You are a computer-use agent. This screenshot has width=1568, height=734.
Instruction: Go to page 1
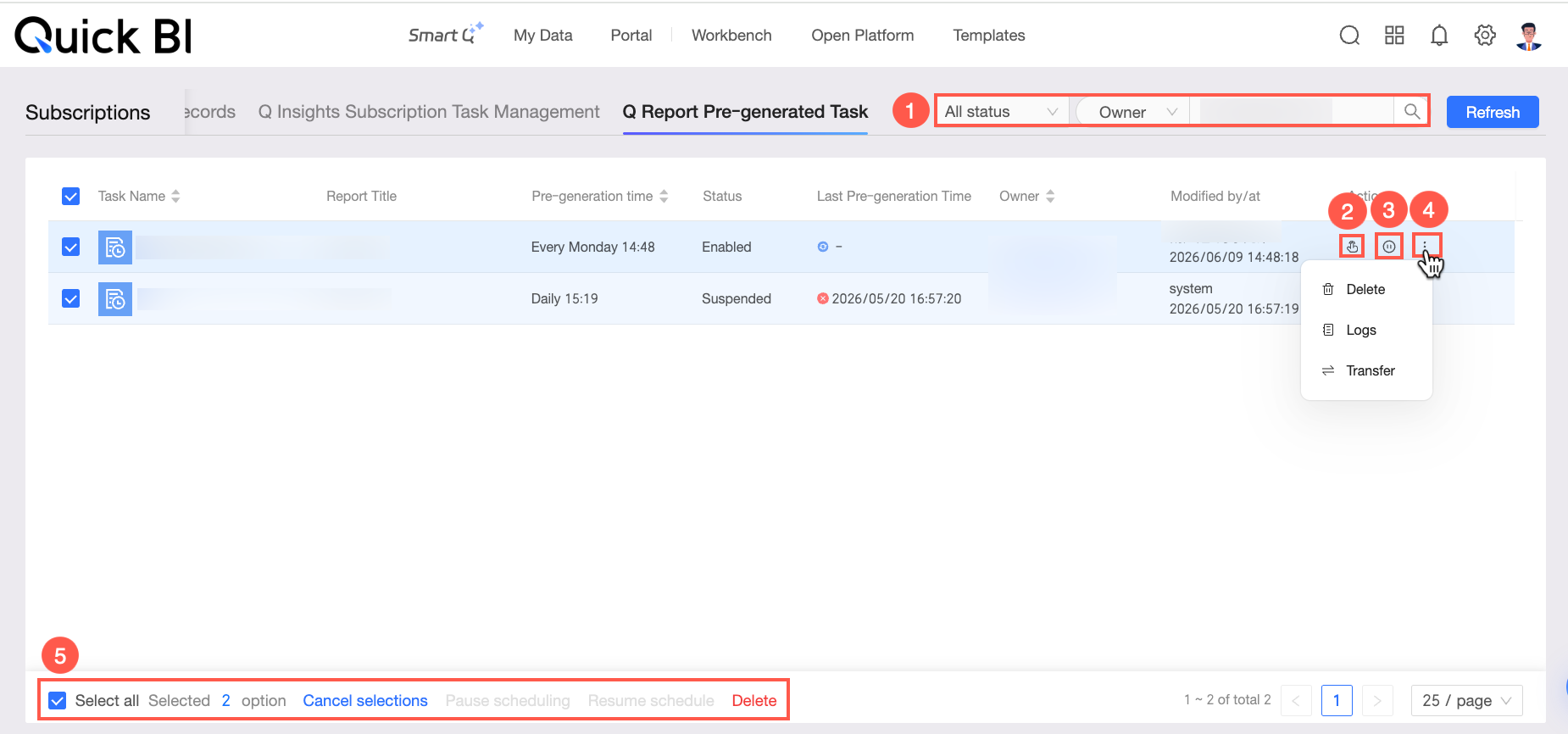(x=1337, y=700)
